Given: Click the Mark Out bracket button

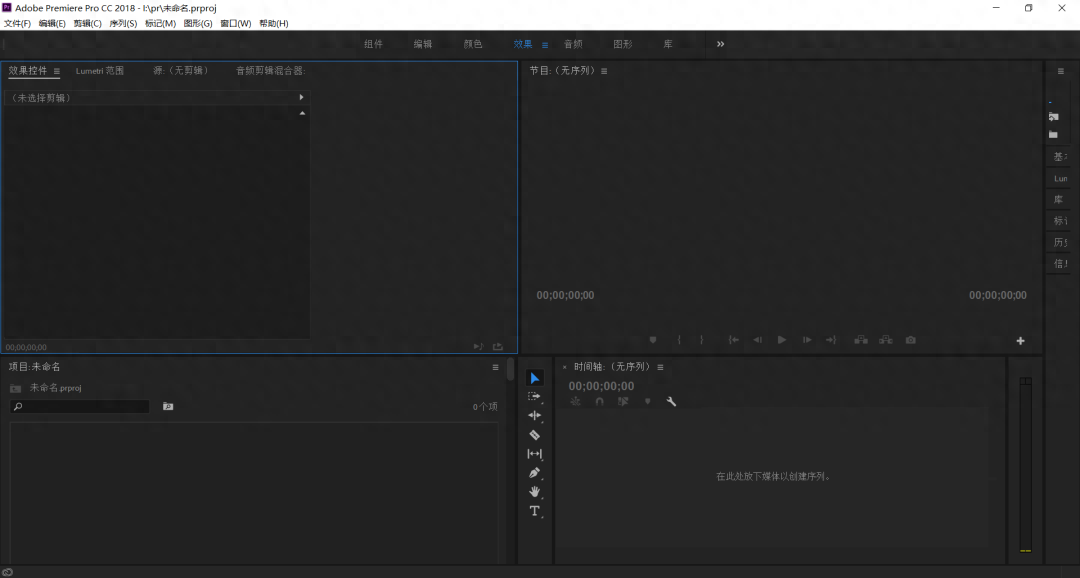Looking at the screenshot, I should 702,340.
